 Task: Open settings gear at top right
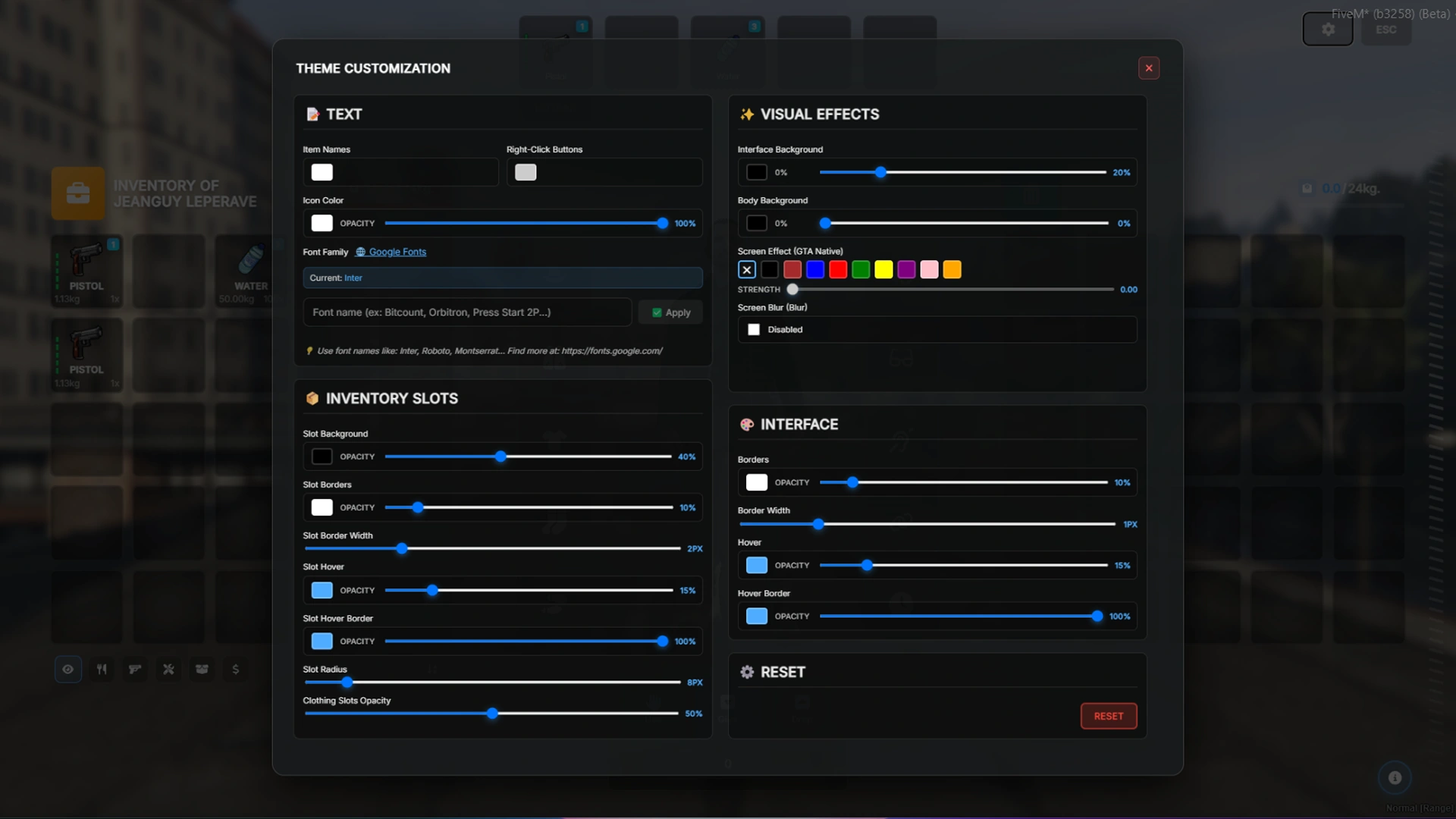[x=1327, y=30]
